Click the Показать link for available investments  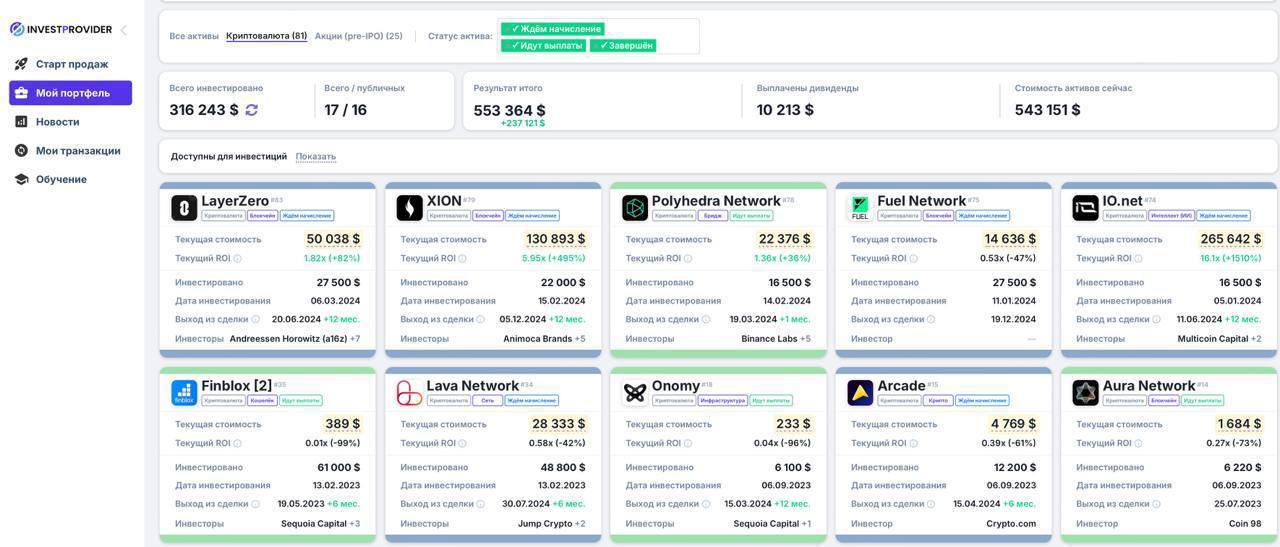pos(316,156)
